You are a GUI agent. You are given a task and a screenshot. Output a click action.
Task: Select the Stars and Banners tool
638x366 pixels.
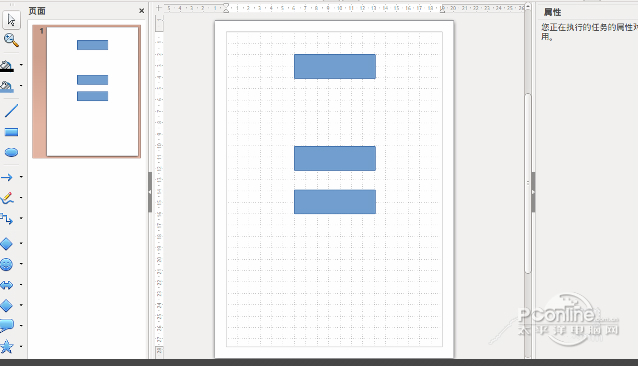[x=7, y=346]
